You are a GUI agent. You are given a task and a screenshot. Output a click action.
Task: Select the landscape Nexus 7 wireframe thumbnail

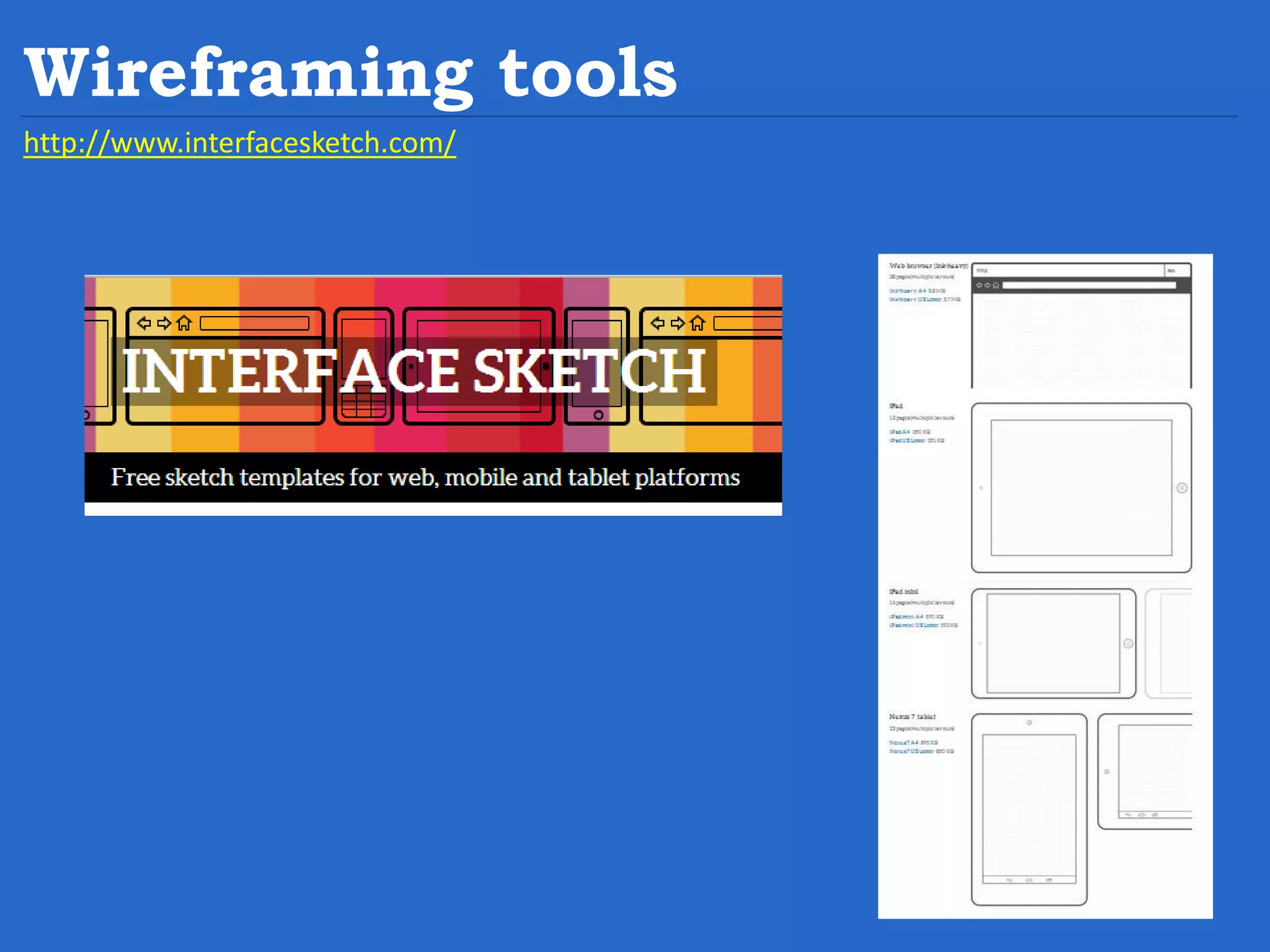(x=1145, y=772)
